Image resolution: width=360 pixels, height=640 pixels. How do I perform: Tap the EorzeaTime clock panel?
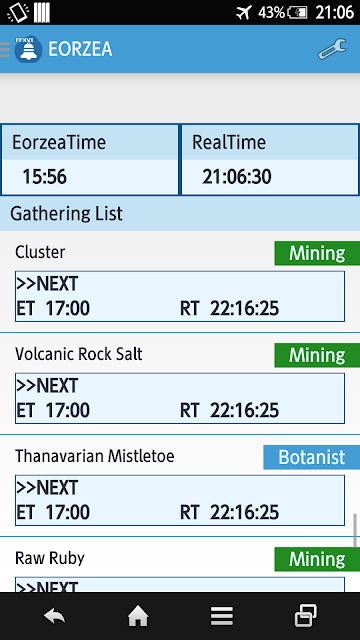[90, 160]
